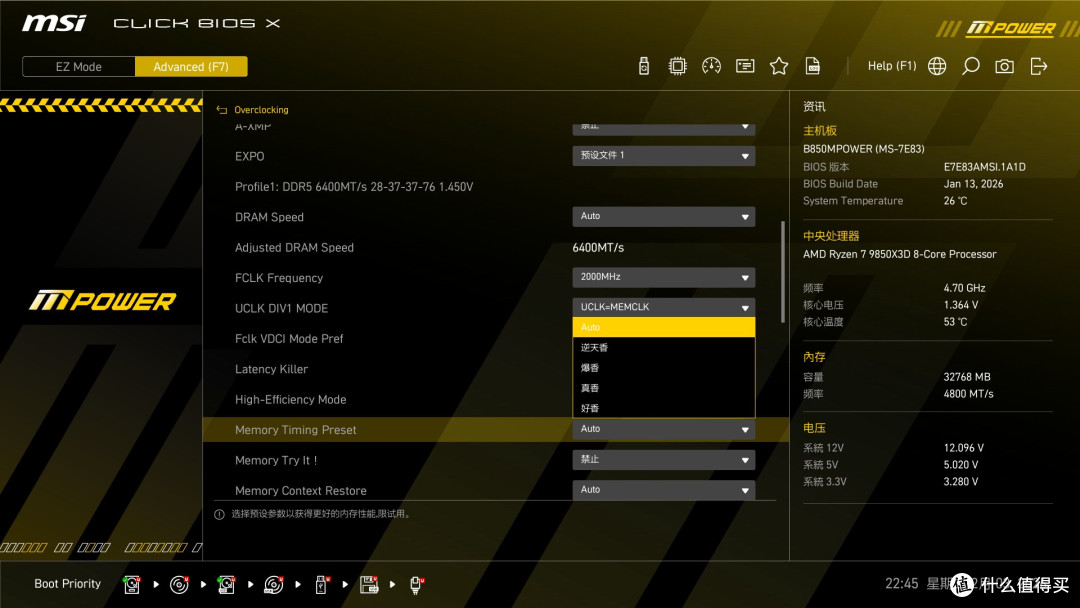
Task: Select the USB key boot device
Action: (x=321, y=585)
